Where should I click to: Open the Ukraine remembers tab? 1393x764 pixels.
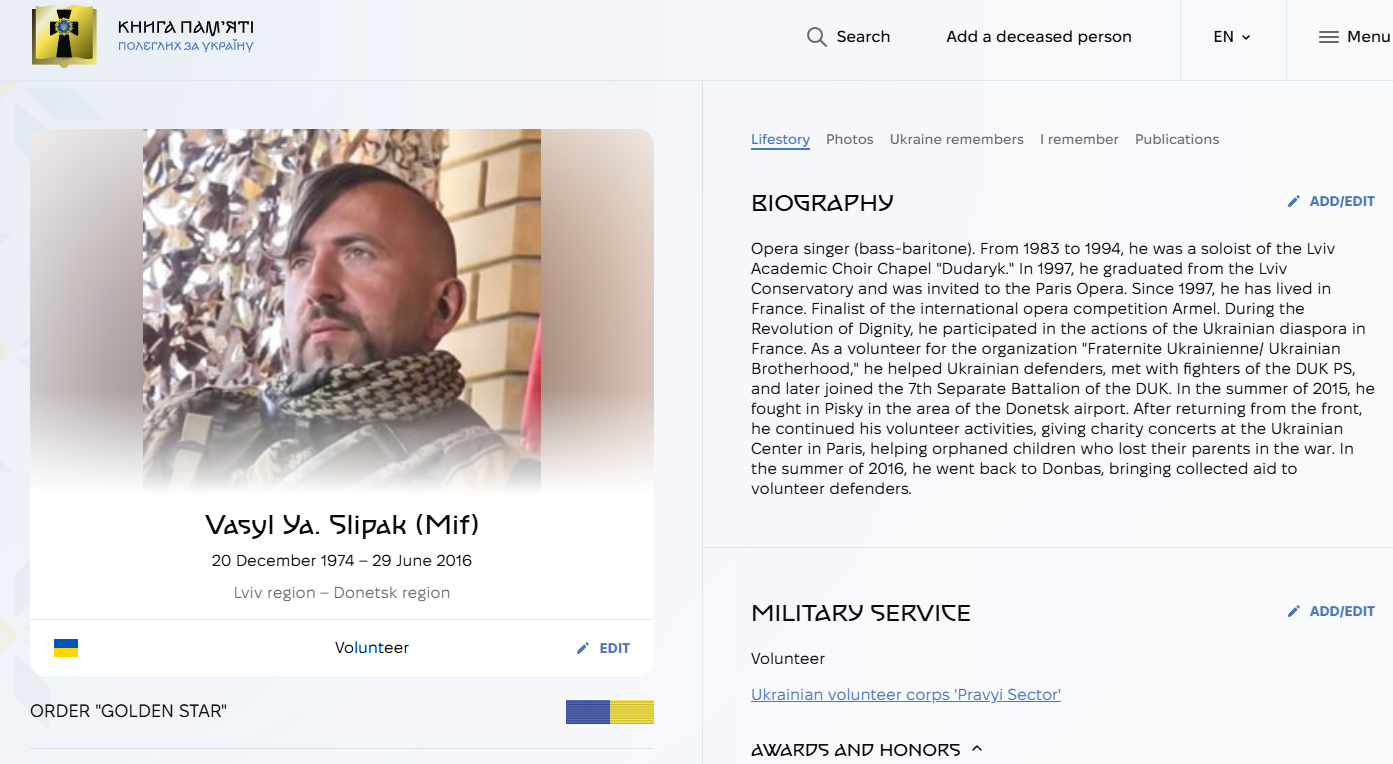[x=956, y=139]
